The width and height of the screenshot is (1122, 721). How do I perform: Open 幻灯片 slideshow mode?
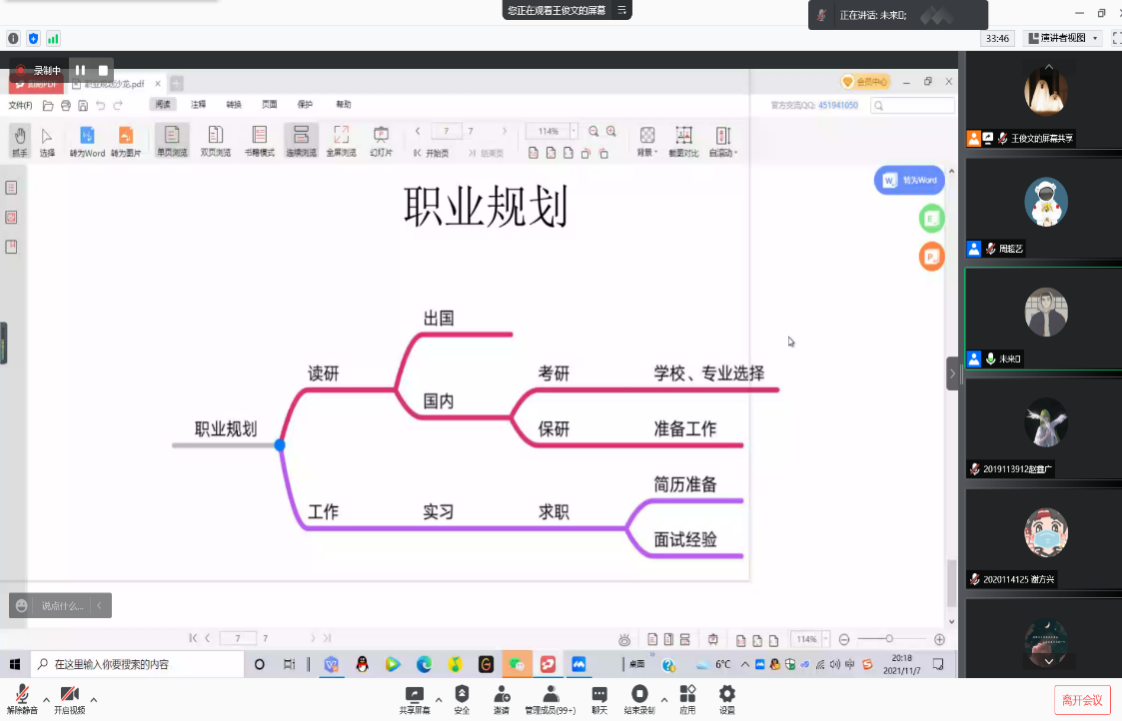coord(381,139)
